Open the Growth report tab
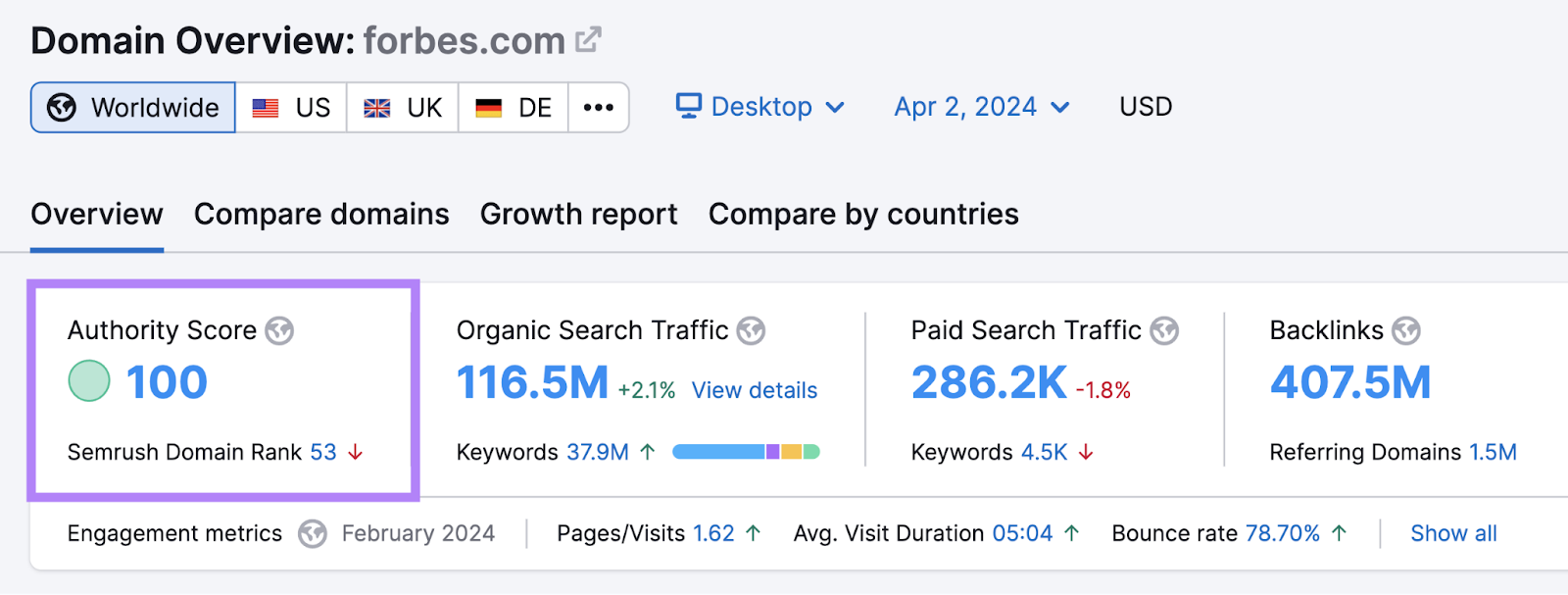This screenshot has height=595, width=1568. (x=578, y=214)
